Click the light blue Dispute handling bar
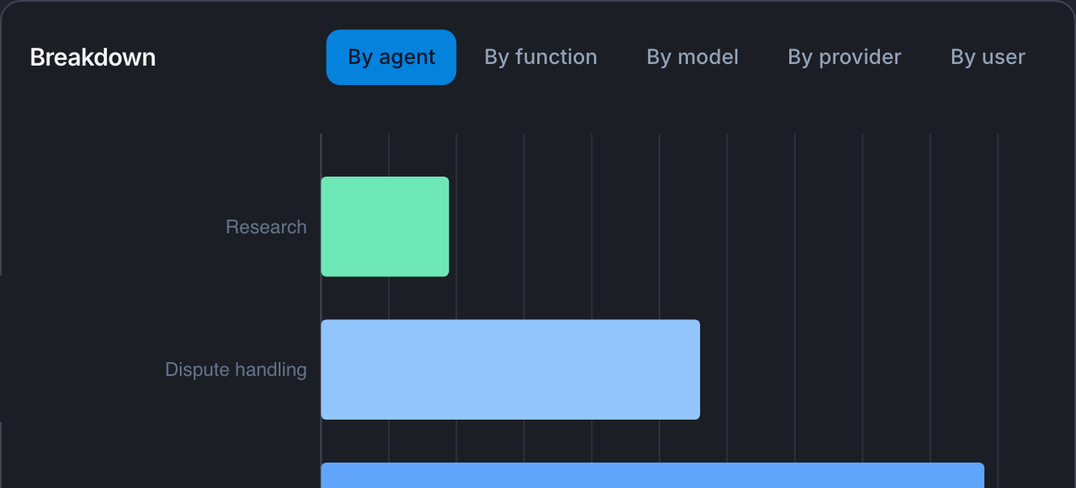Image resolution: width=1076 pixels, height=488 pixels. (x=511, y=369)
